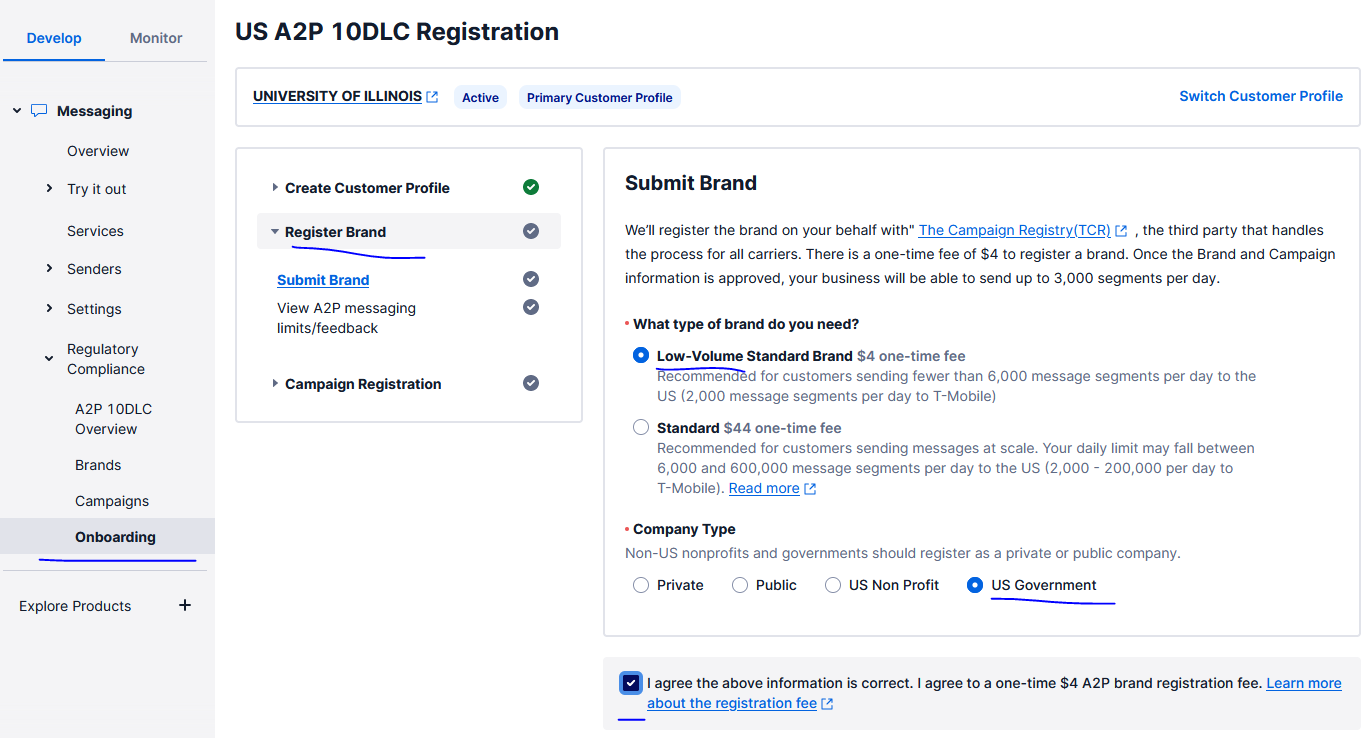The height and width of the screenshot is (738, 1361).
Task: Switch to the Monitor tab
Action: point(155,38)
